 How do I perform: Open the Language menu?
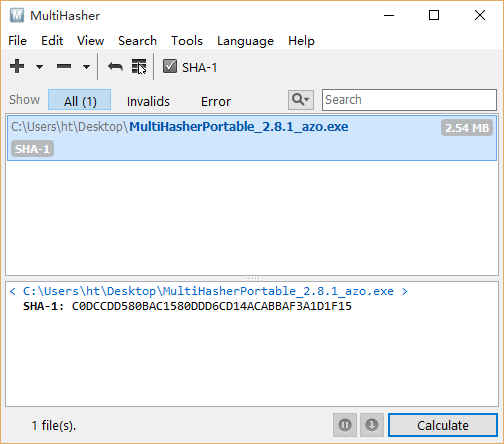click(x=245, y=41)
